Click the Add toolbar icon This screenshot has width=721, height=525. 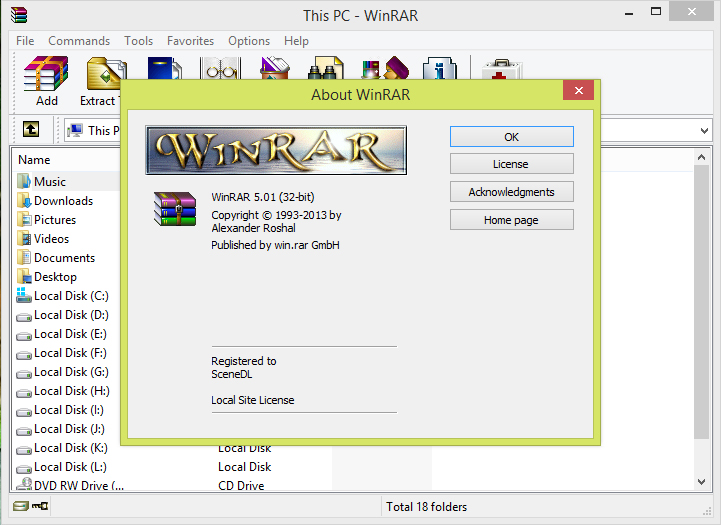tap(46, 74)
